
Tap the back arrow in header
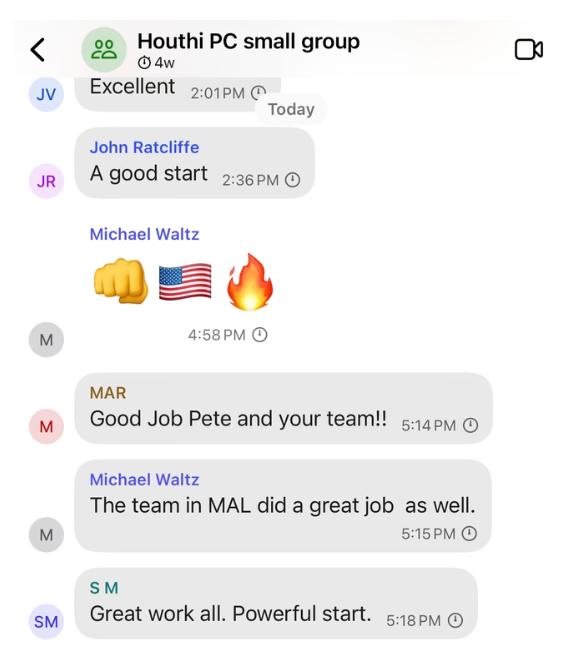(38, 50)
